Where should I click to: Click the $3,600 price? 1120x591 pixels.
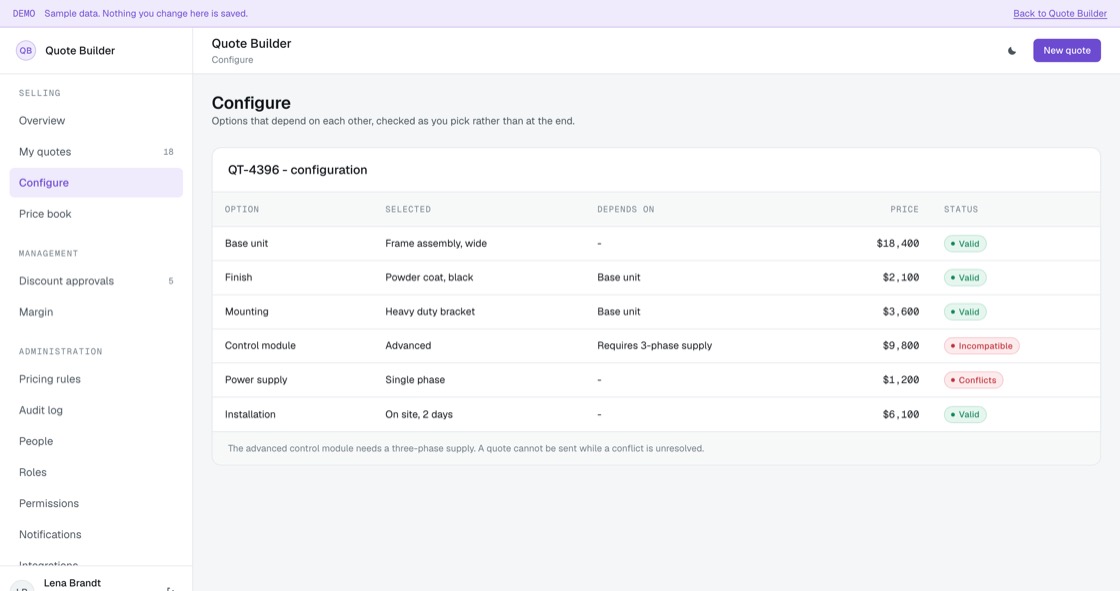pos(901,312)
